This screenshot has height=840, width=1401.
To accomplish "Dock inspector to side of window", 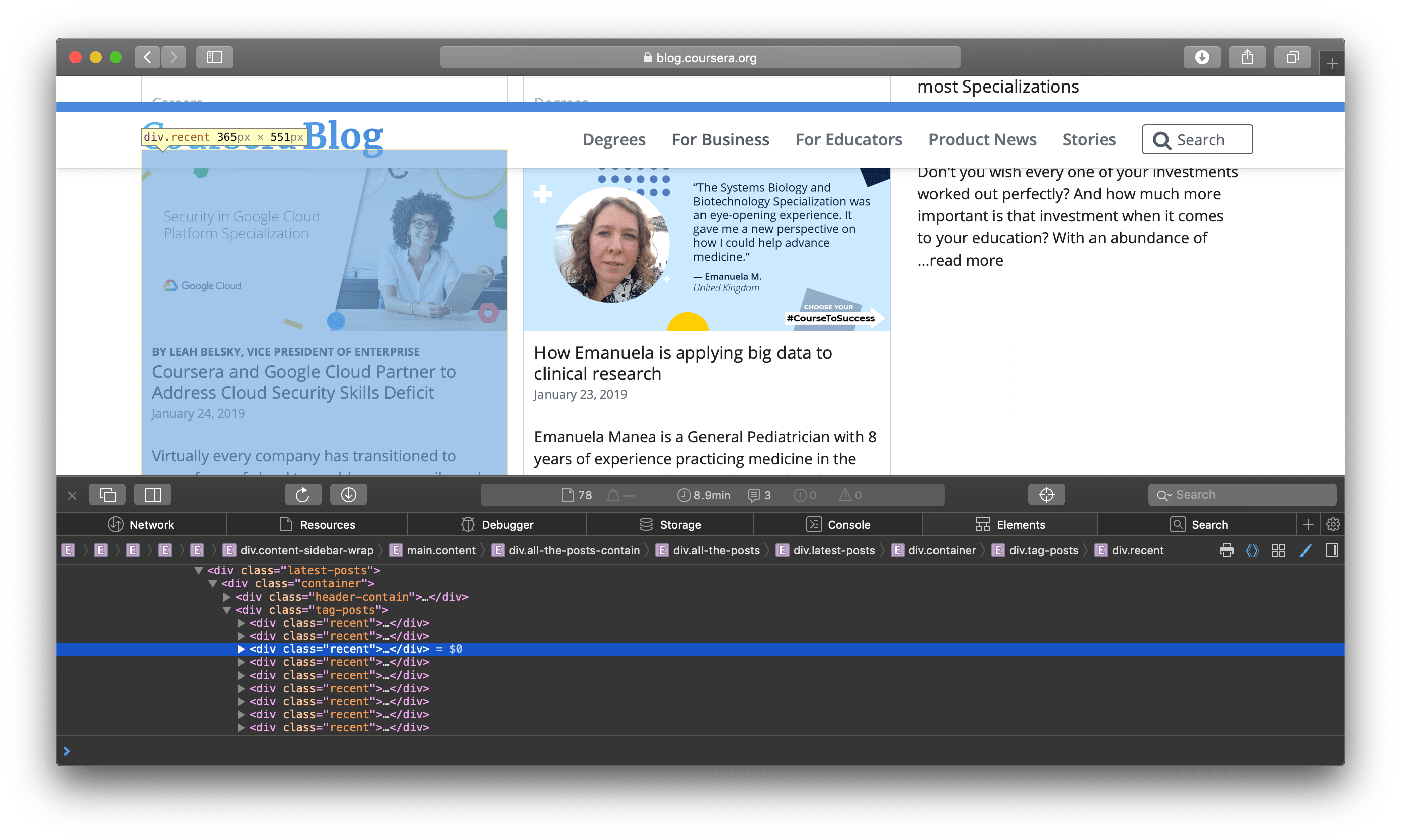I will pos(153,495).
